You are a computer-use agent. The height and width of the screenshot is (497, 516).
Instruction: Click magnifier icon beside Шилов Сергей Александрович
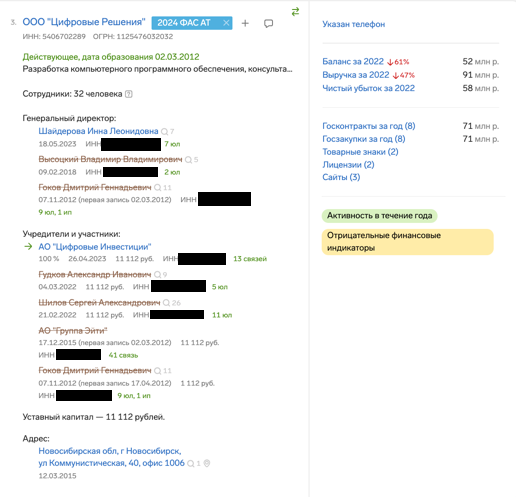(166, 303)
